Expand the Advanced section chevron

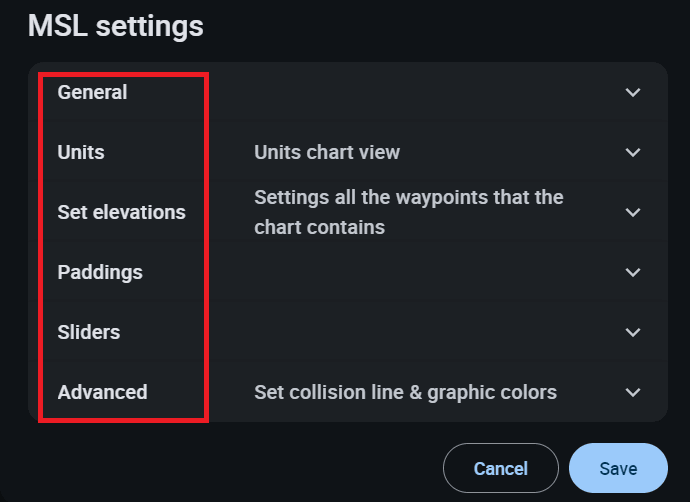click(x=632, y=392)
